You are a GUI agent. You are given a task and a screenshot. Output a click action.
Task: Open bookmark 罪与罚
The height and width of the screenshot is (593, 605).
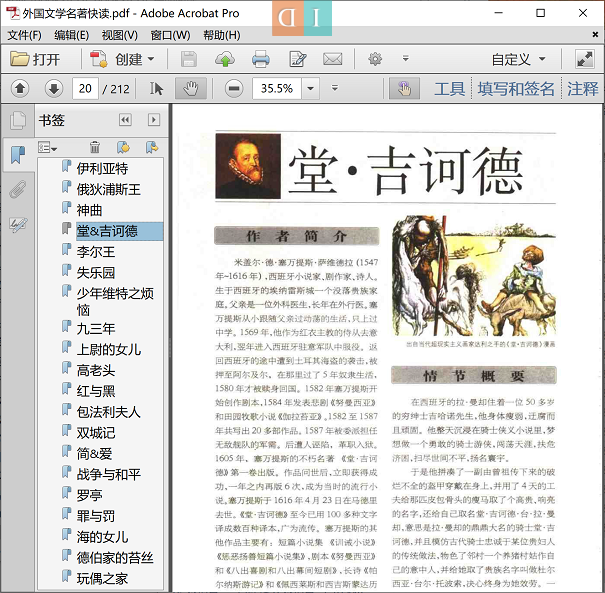click(x=96, y=517)
